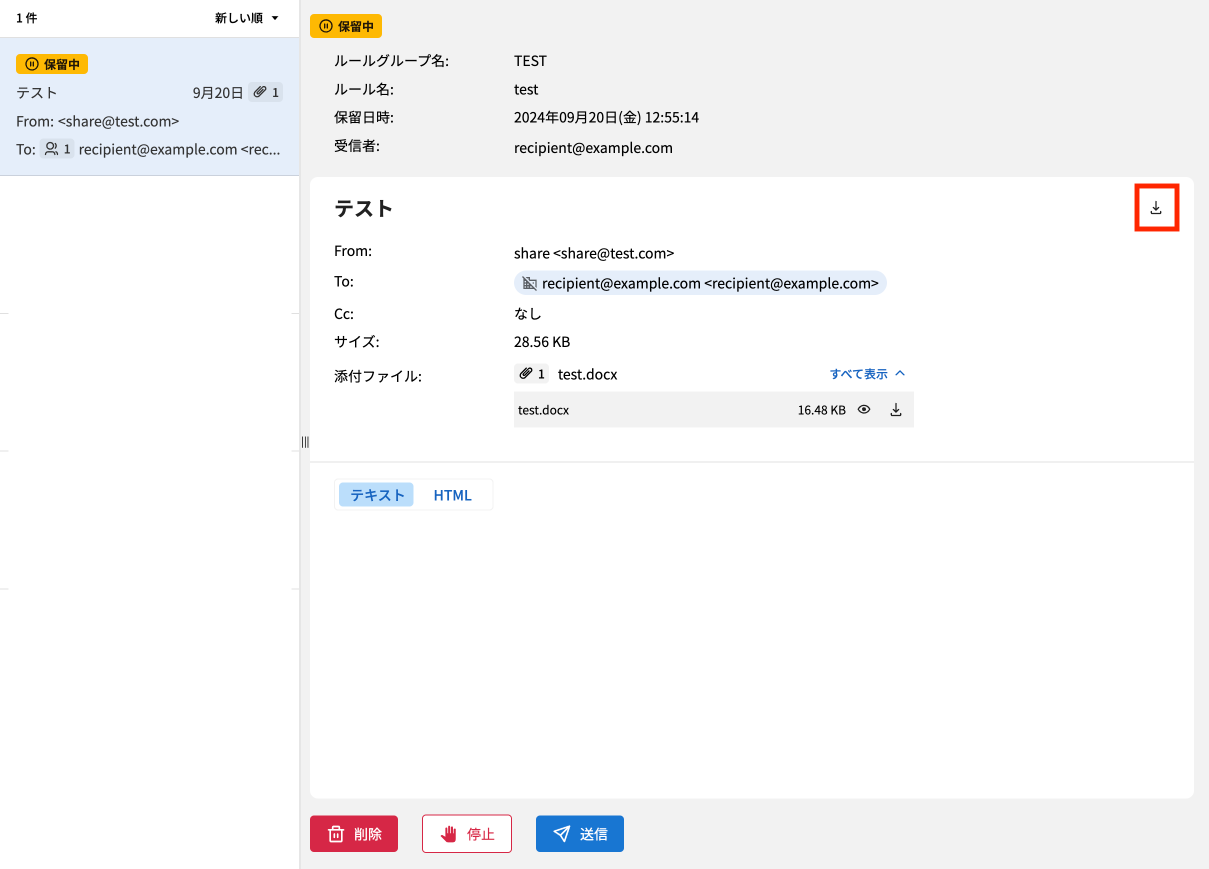Click the recipients count icon in list item
The image size is (1209, 869).
click(57, 149)
